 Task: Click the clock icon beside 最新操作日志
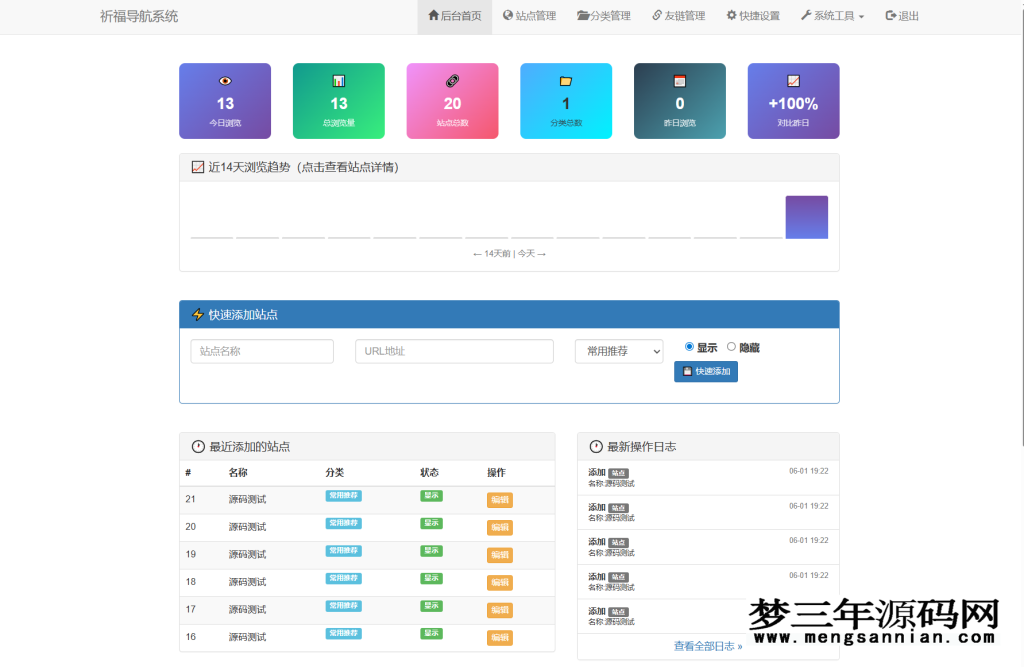[596, 447]
